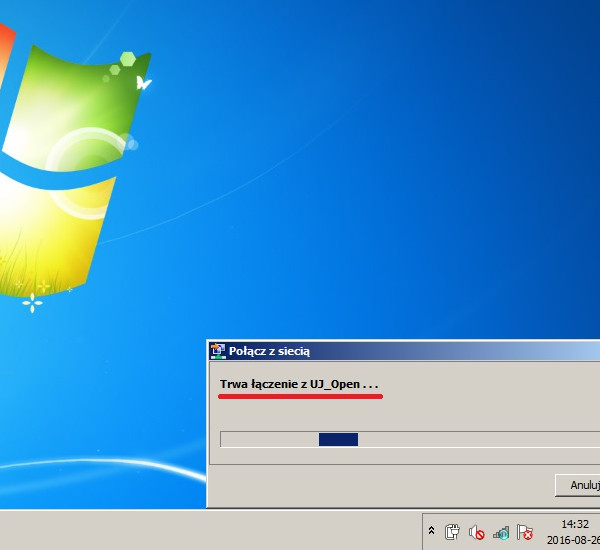This screenshot has width=600, height=550.
Task: Click the muted speaker volume icon
Action: tap(476, 532)
